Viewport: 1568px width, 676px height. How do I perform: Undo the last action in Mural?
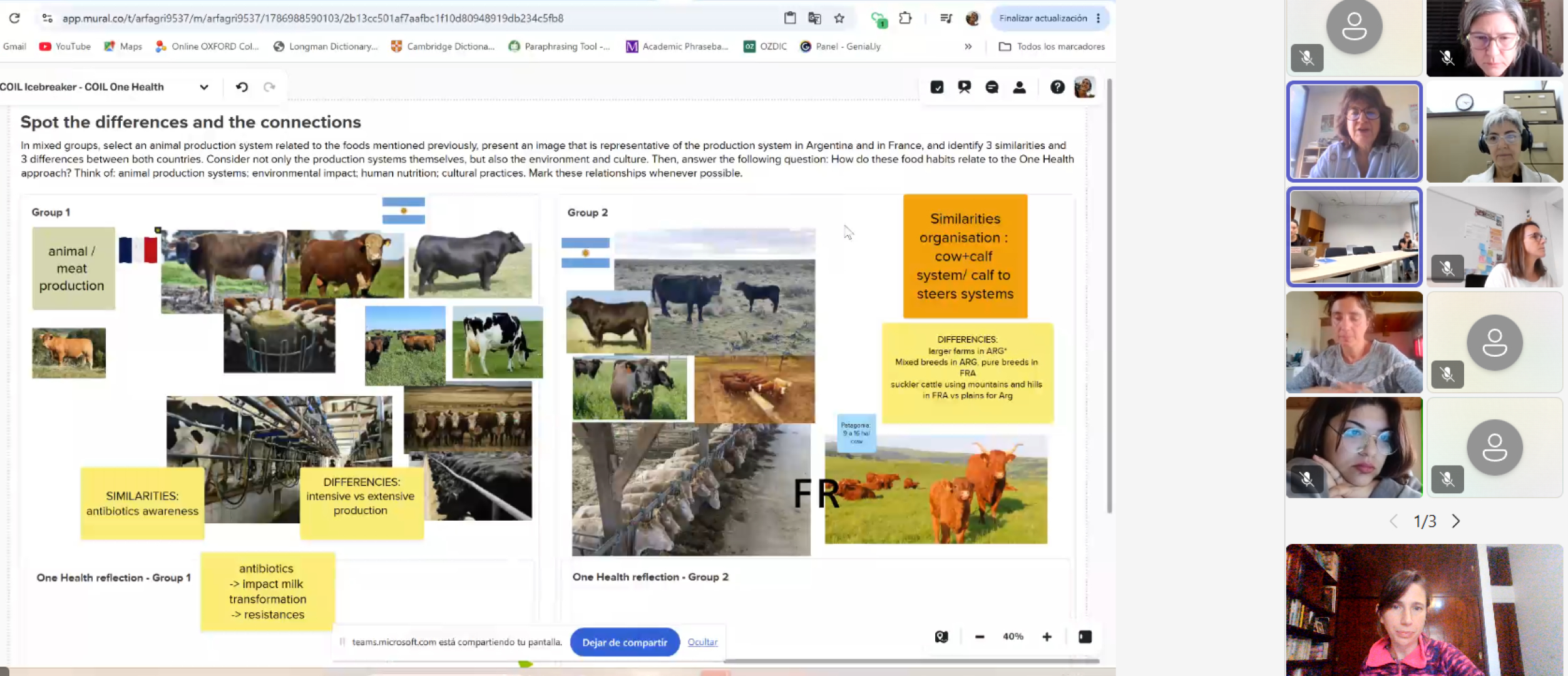242,87
